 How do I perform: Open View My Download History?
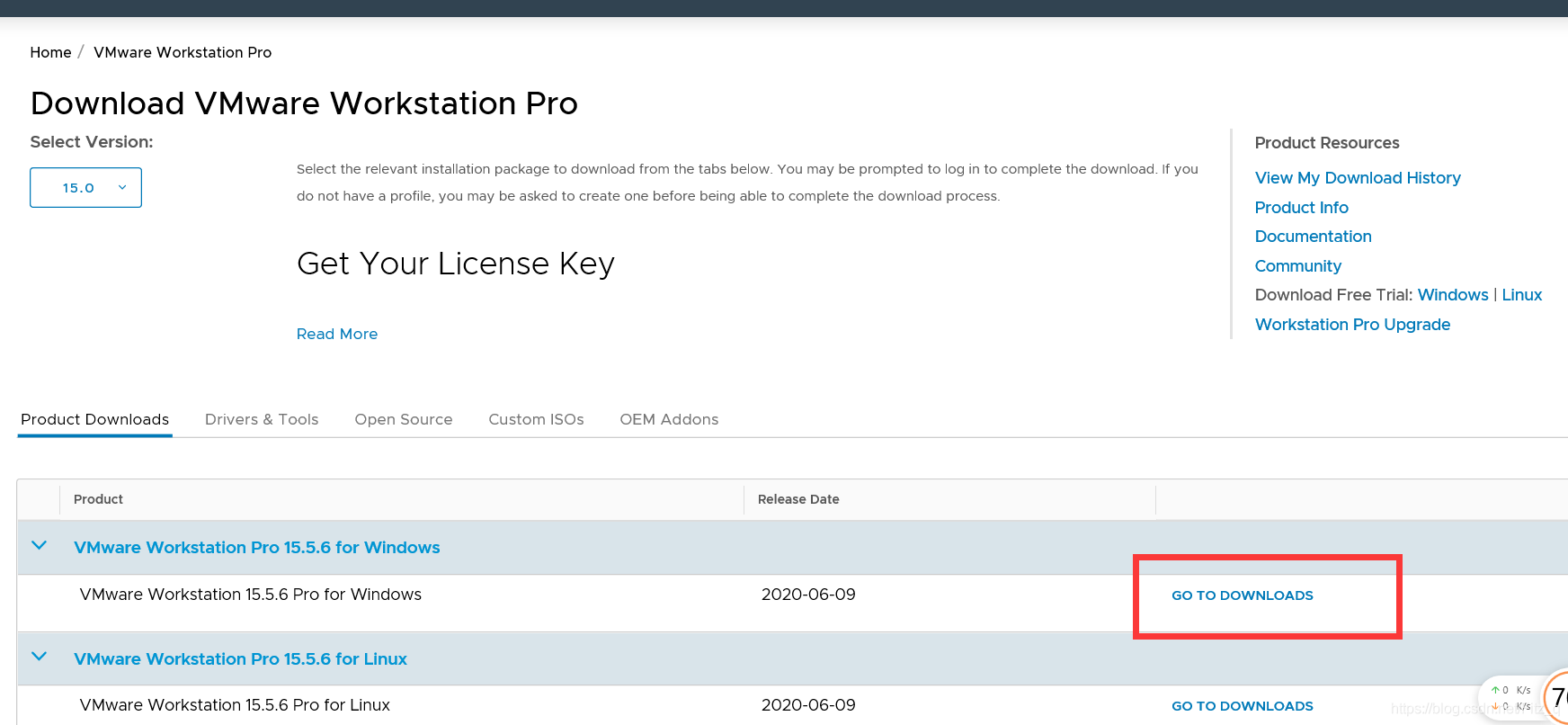tap(1358, 178)
